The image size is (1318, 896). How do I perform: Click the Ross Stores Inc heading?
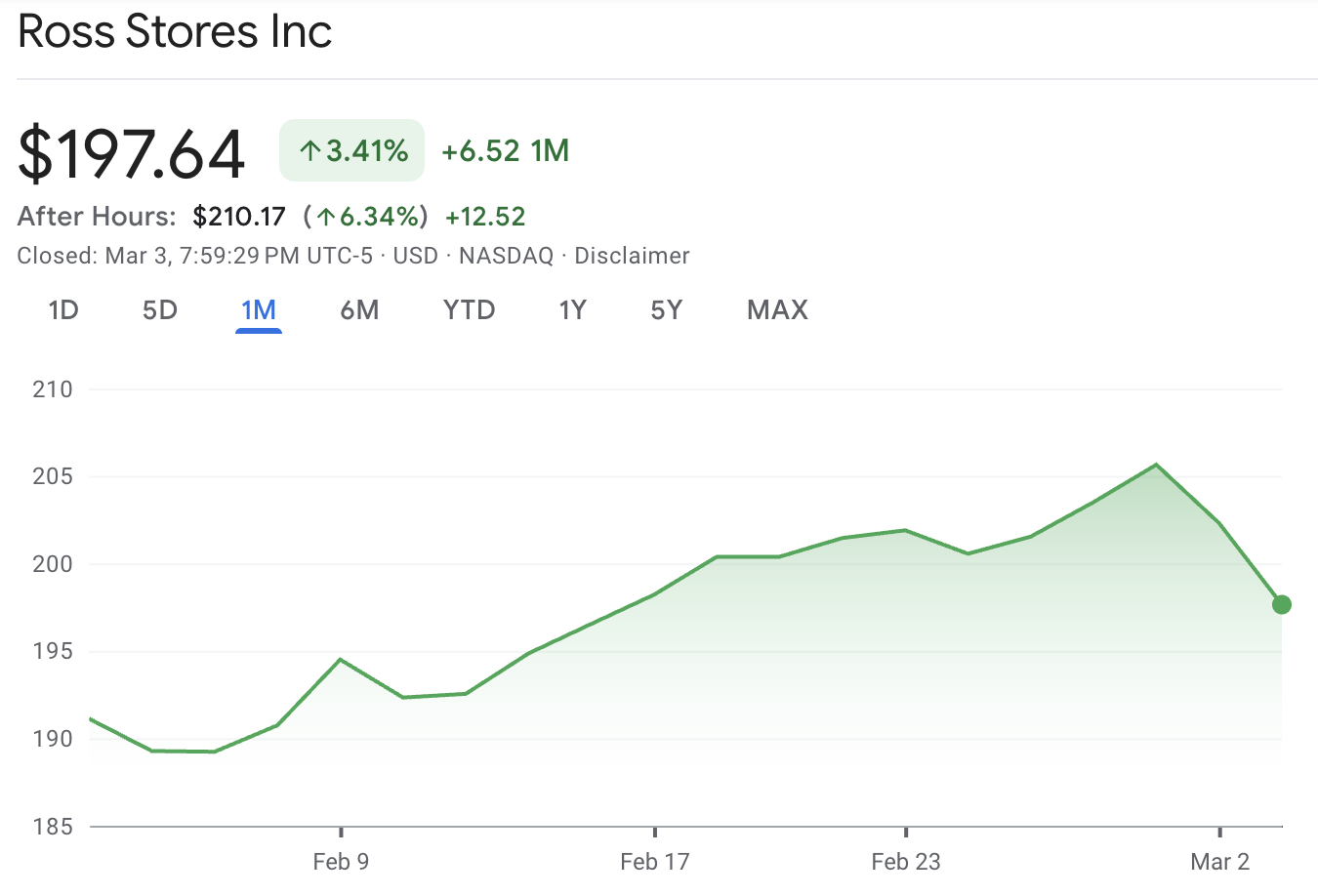pos(176,31)
